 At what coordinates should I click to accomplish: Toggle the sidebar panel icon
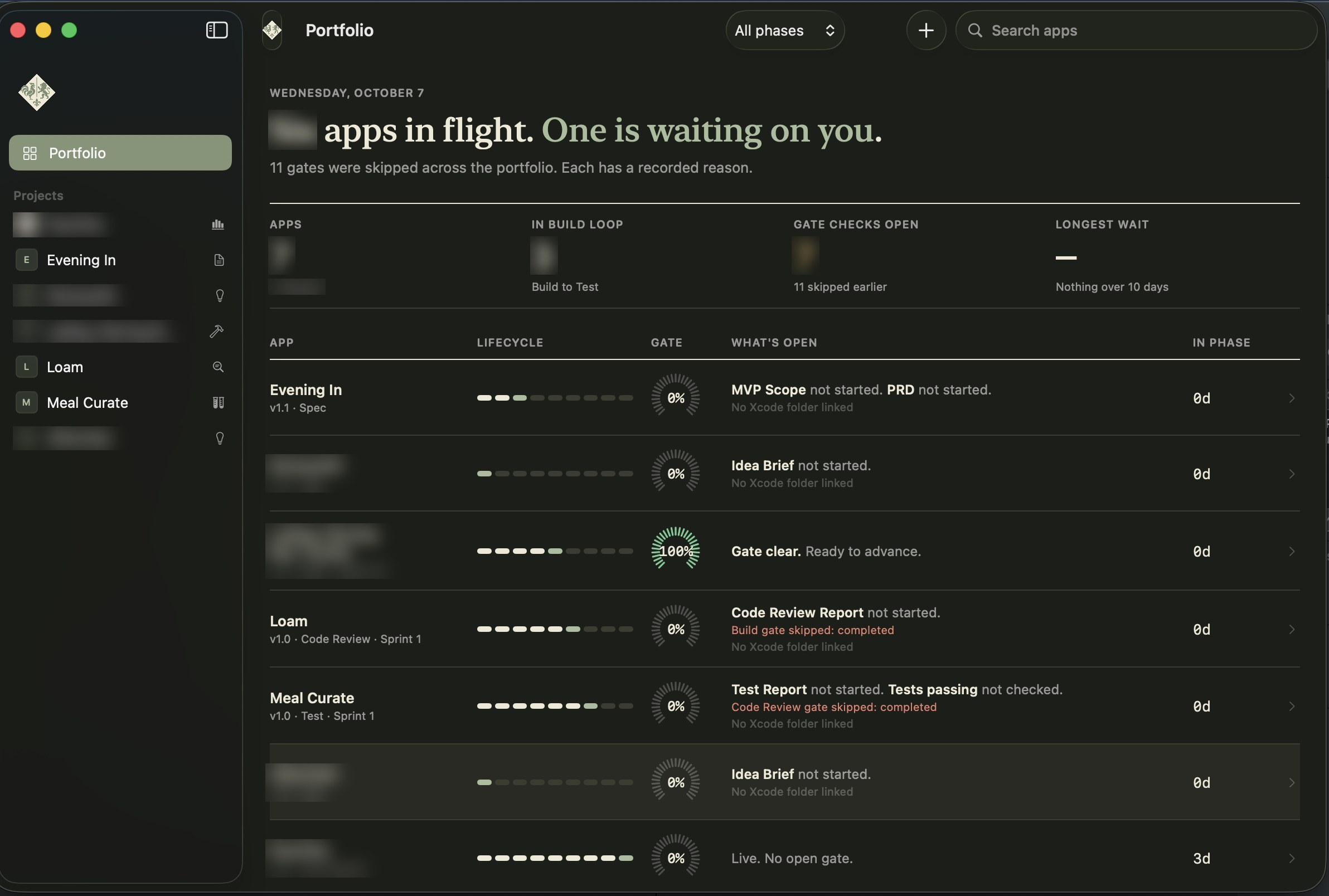[217, 30]
